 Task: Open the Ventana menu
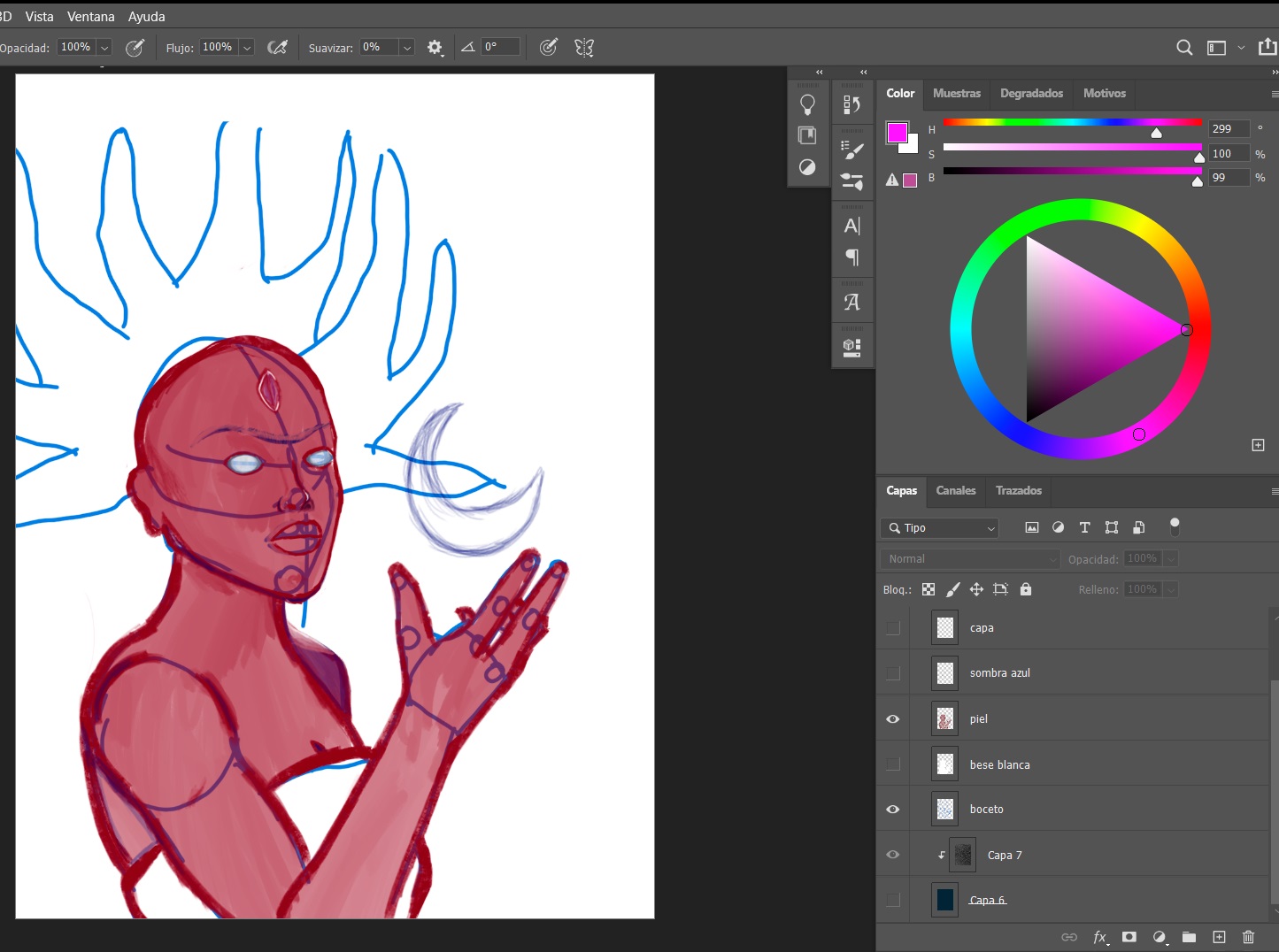tap(91, 16)
